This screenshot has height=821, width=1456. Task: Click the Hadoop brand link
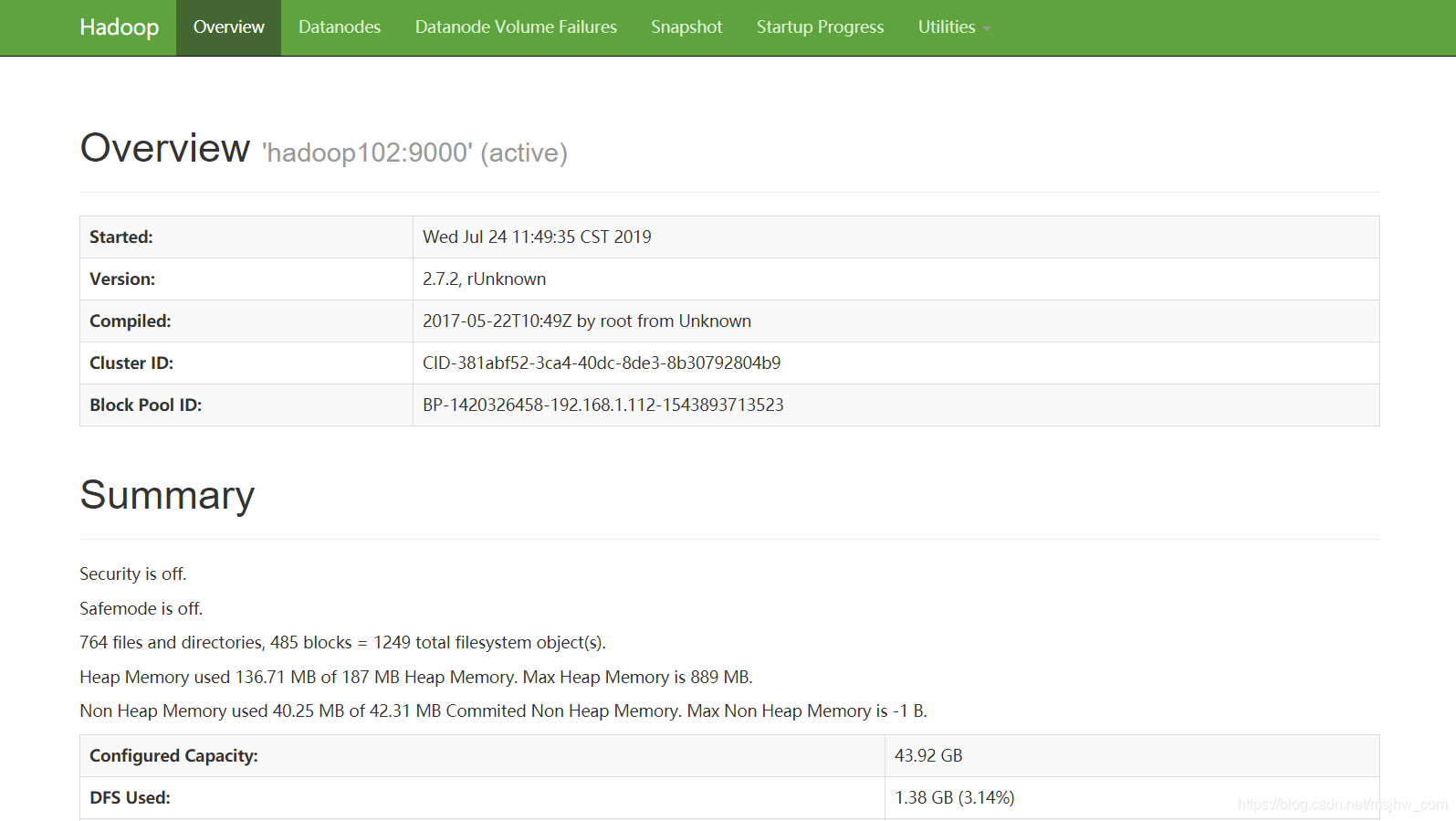coord(119,27)
